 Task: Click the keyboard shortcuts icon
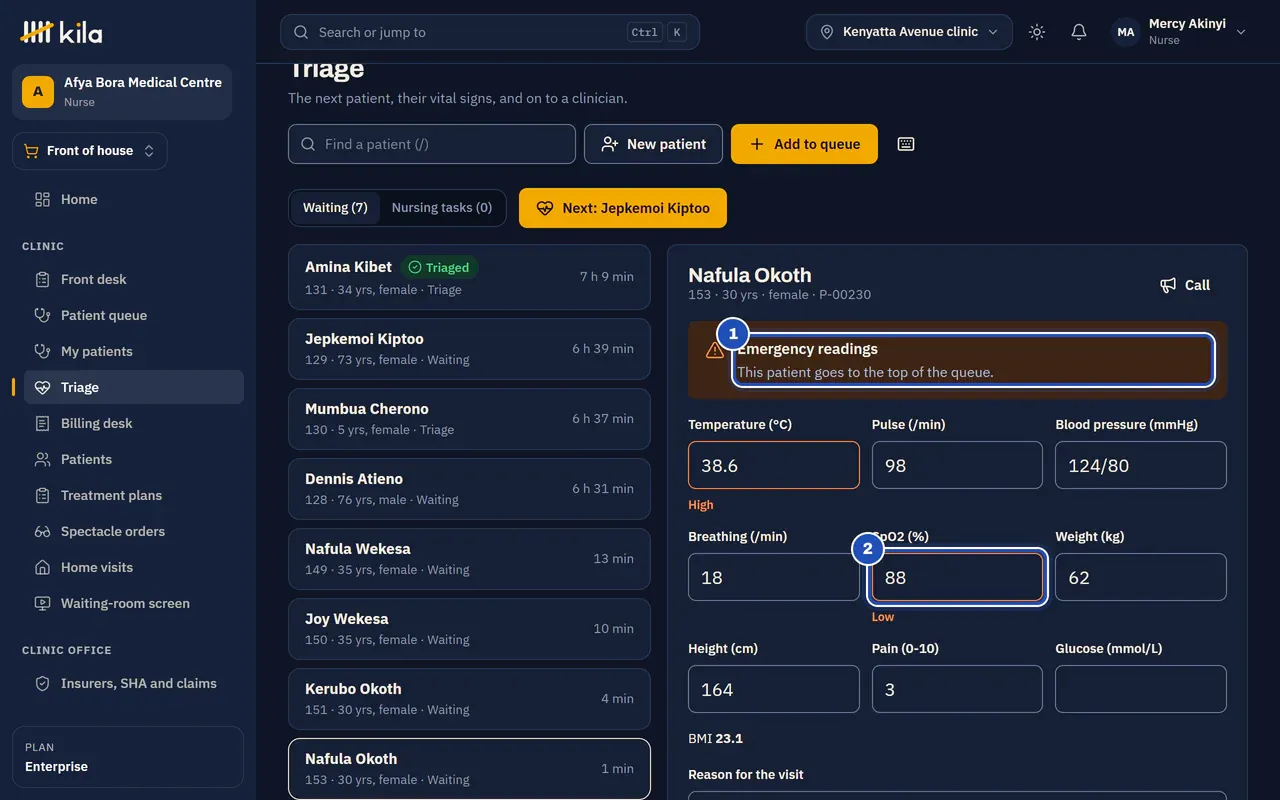[906, 144]
